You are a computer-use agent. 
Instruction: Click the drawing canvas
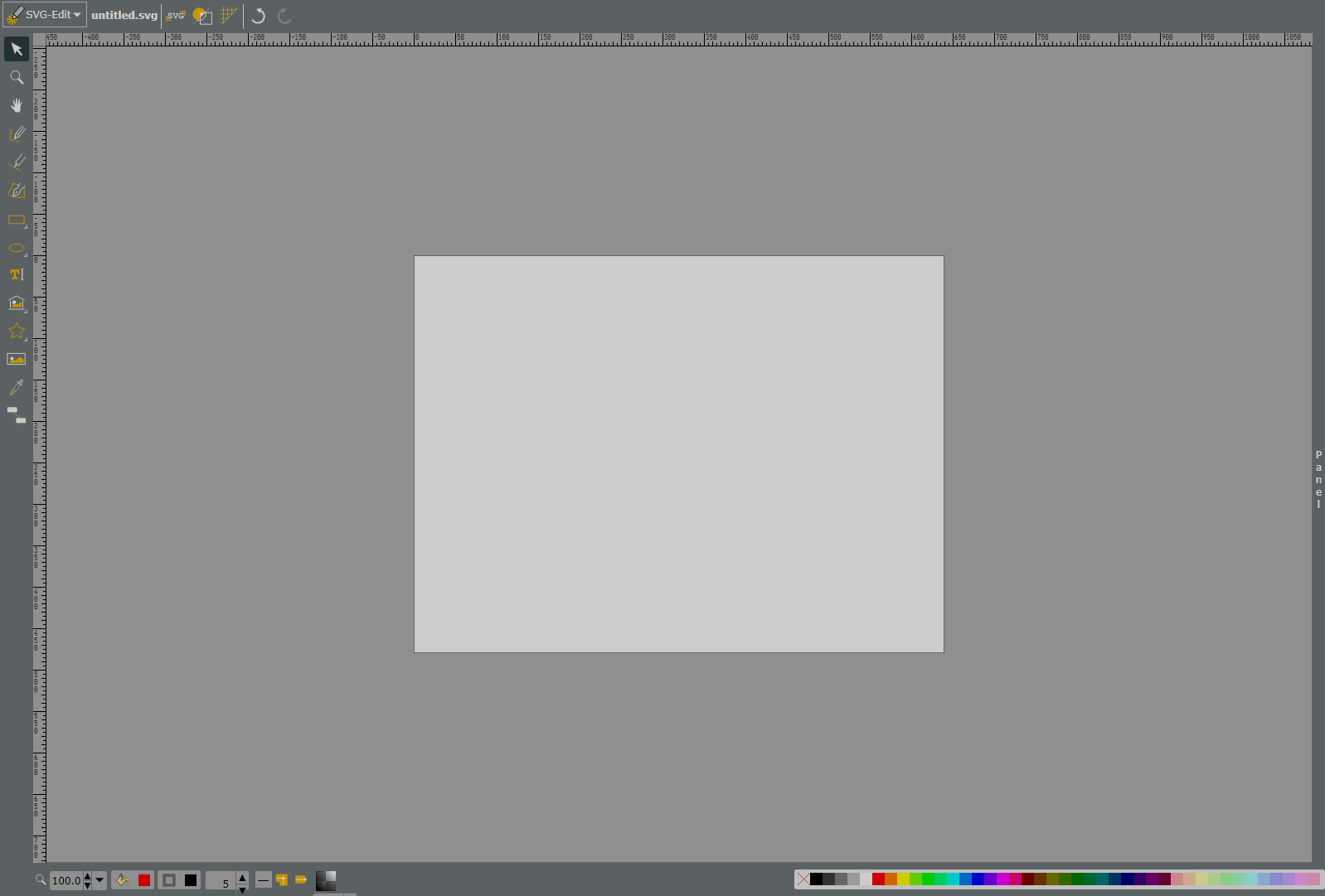[x=679, y=454]
